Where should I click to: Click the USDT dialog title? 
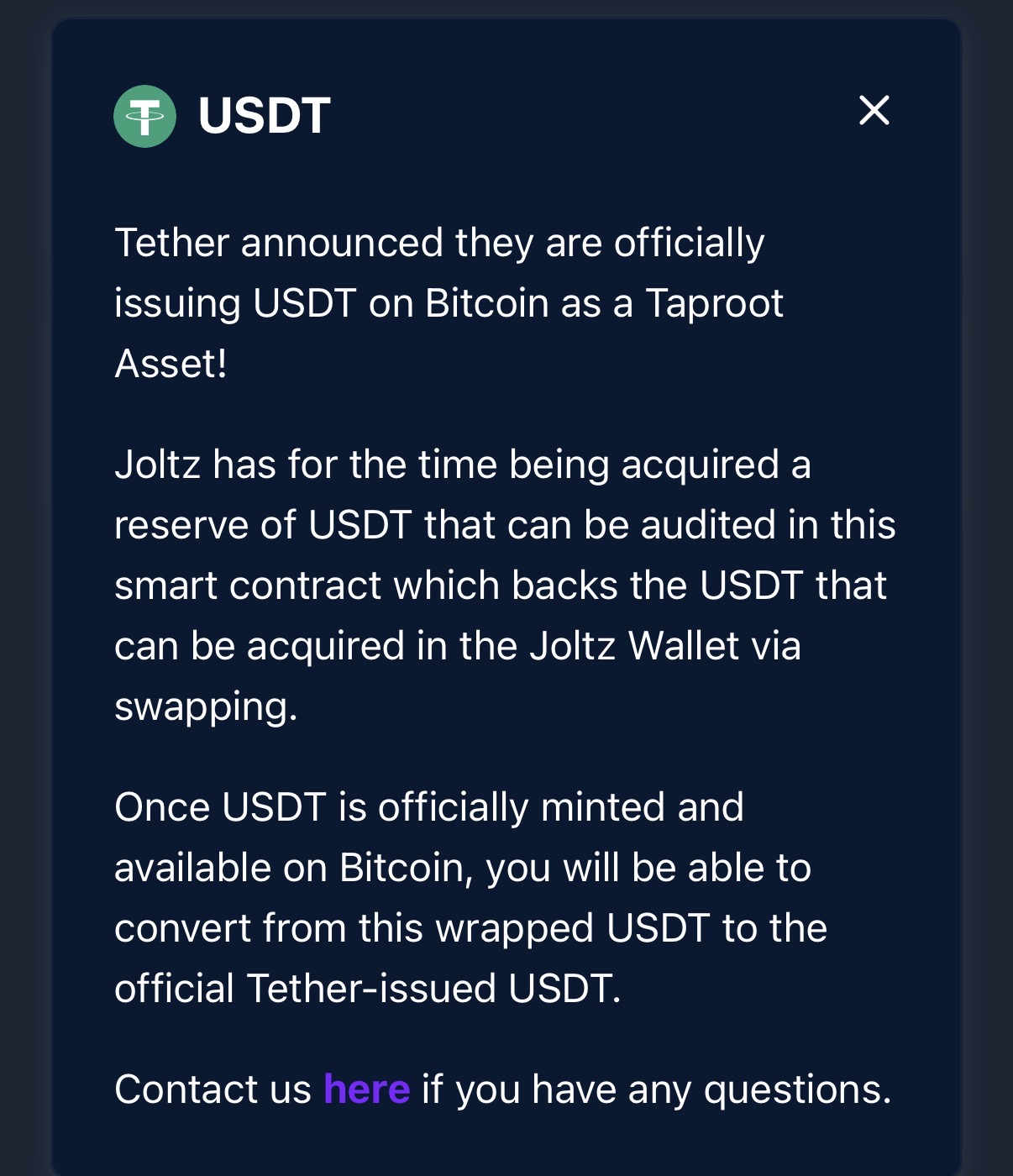click(x=265, y=116)
